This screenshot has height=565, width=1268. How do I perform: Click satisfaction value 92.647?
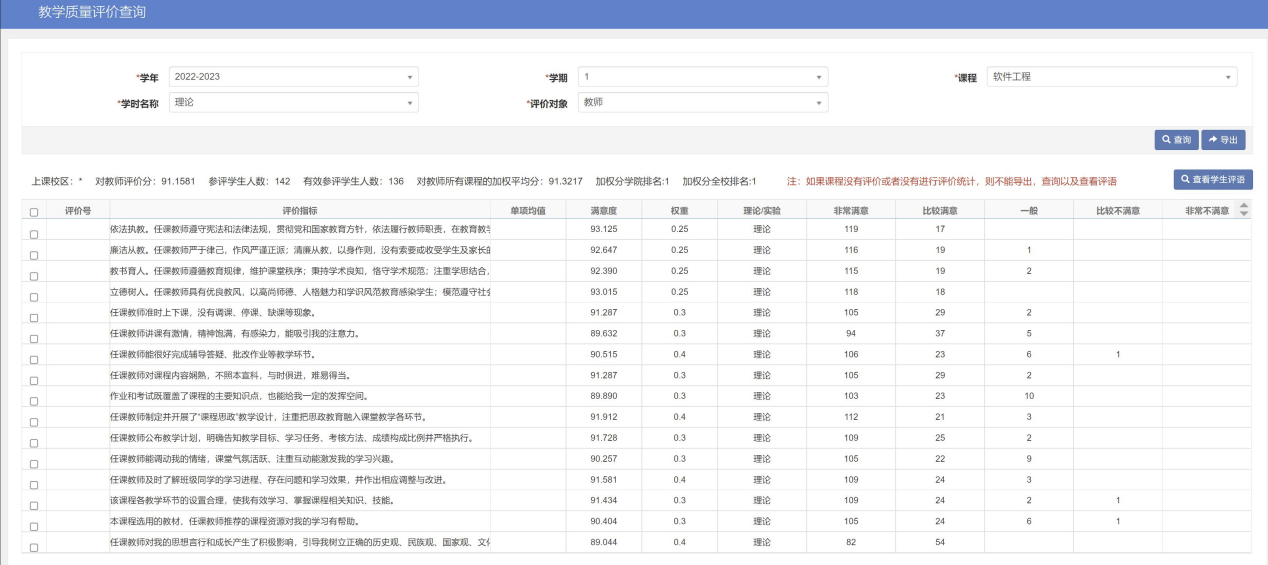tap(603, 250)
